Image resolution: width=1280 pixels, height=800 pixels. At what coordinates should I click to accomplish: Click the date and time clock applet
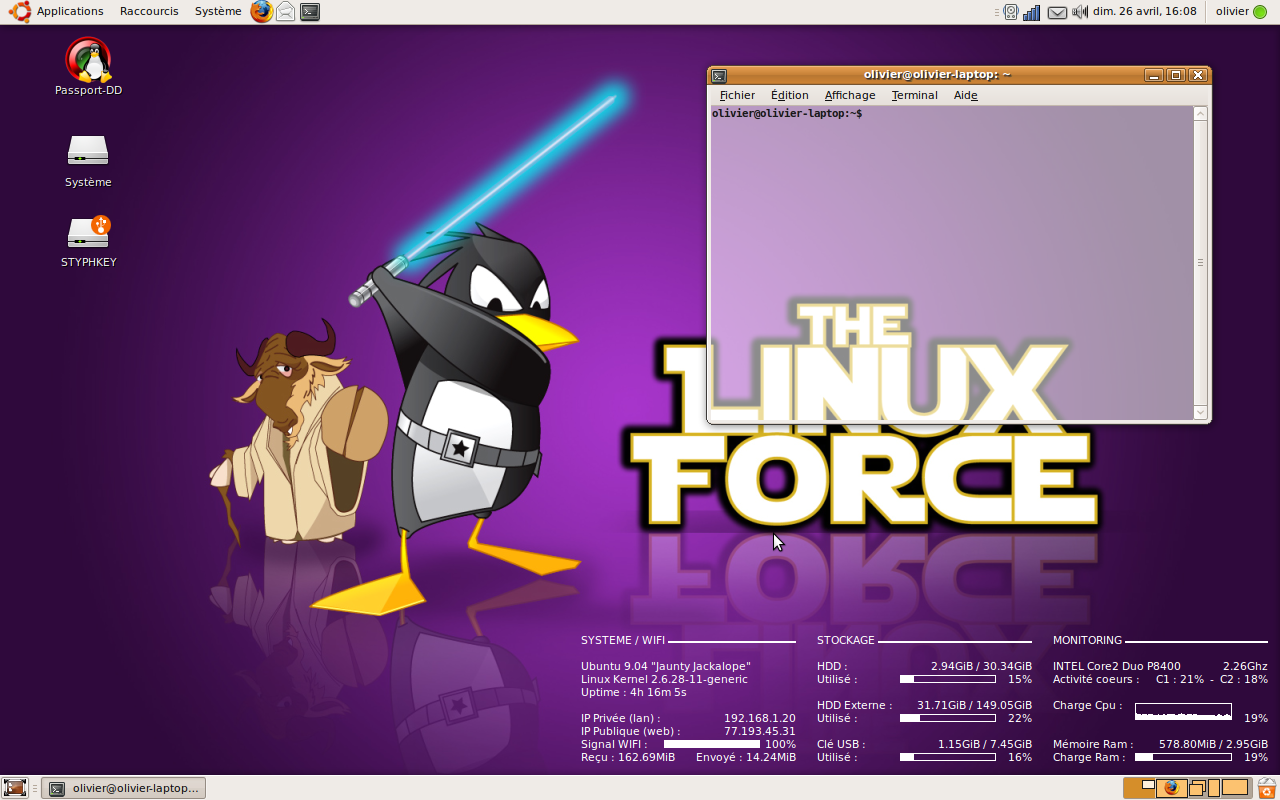(1145, 11)
